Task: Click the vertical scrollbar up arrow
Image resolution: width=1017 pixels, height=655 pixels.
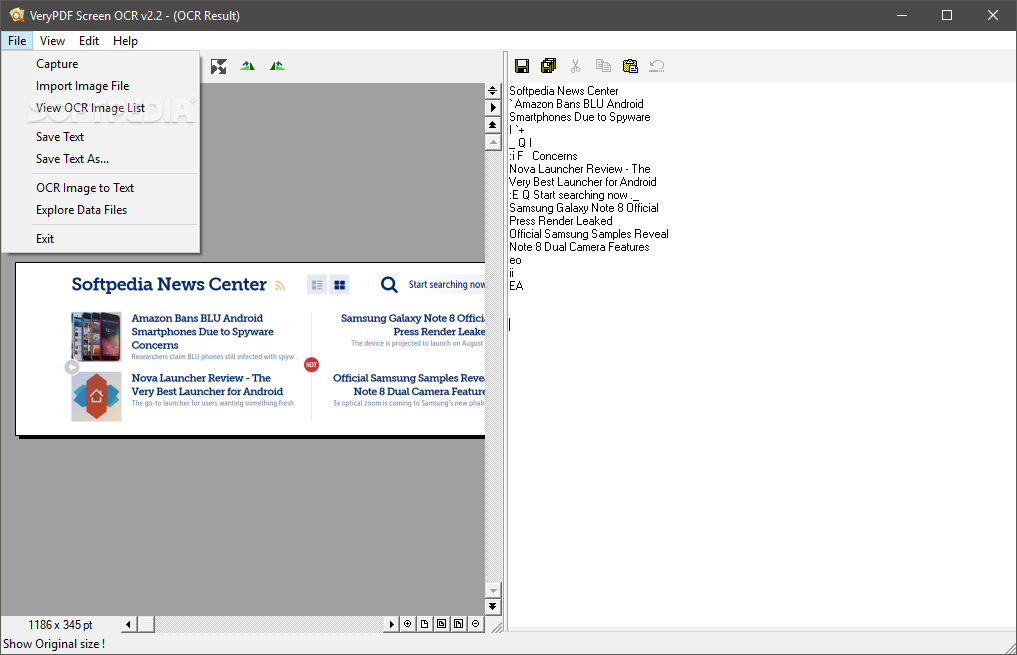Action: pyautogui.click(x=492, y=141)
